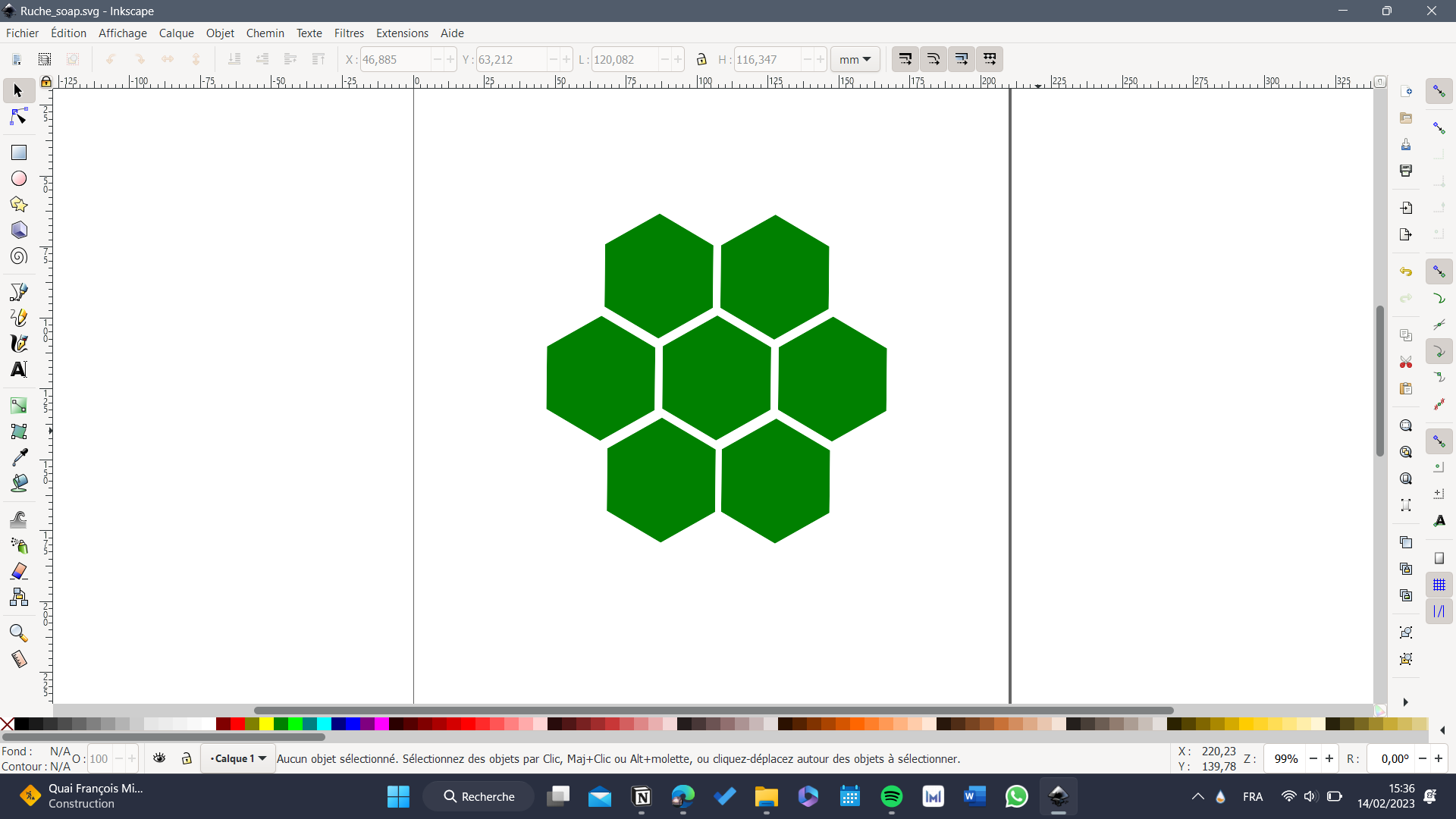Image resolution: width=1456 pixels, height=819 pixels.
Task: Decrease the rotation R value
Action: point(1423,758)
